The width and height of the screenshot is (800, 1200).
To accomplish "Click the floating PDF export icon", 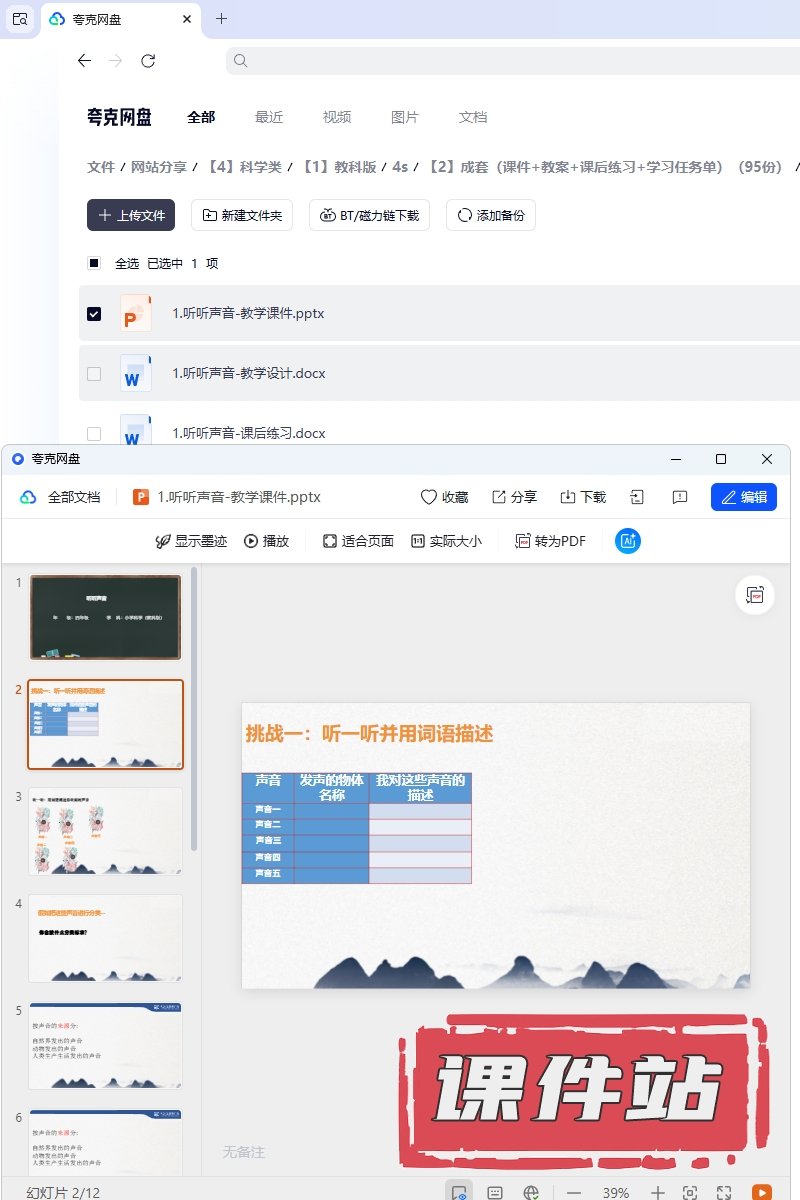I will [x=755, y=595].
